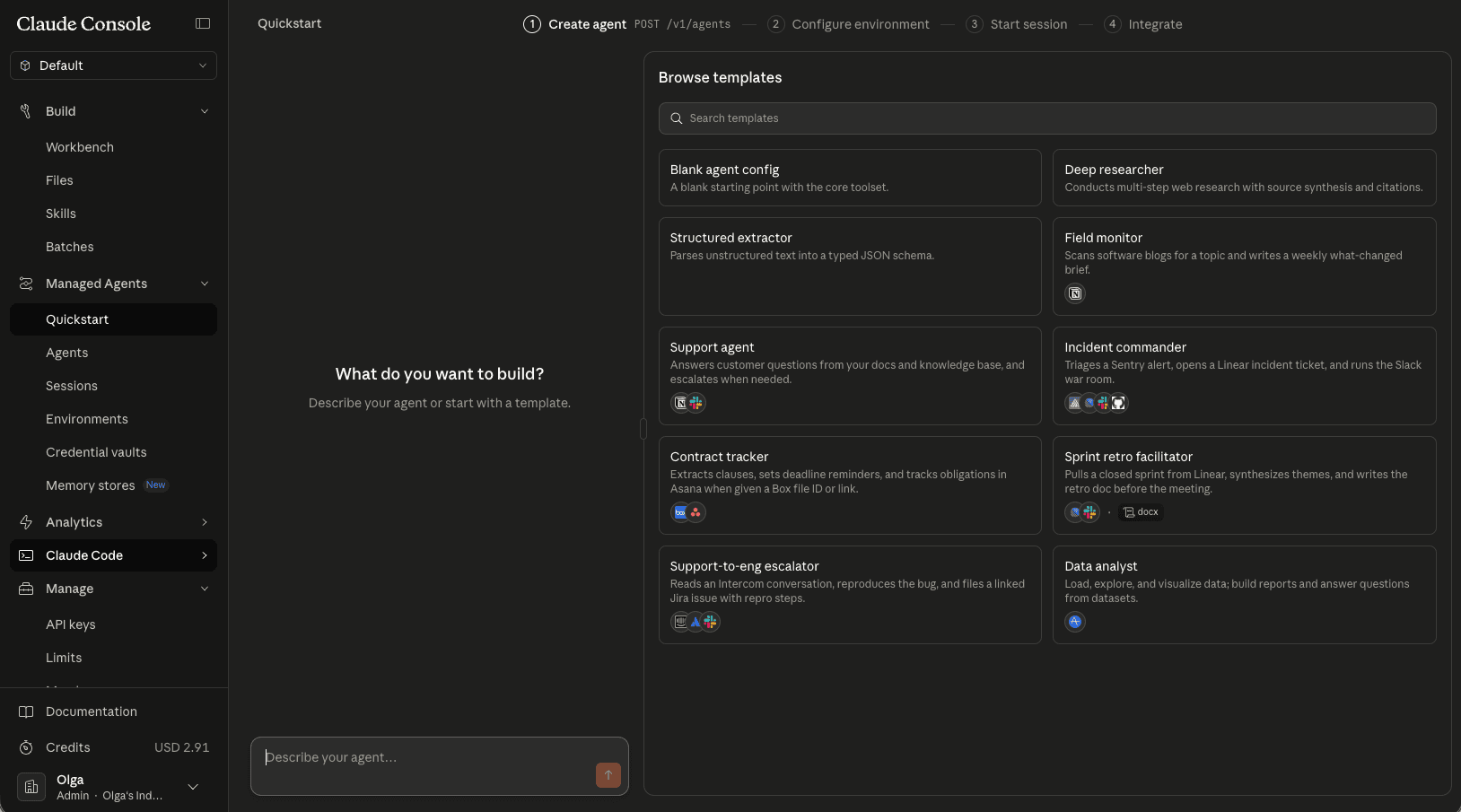This screenshot has width=1461, height=812.
Task: Click the Notion icon in Field monitor card
Action: click(1075, 293)
